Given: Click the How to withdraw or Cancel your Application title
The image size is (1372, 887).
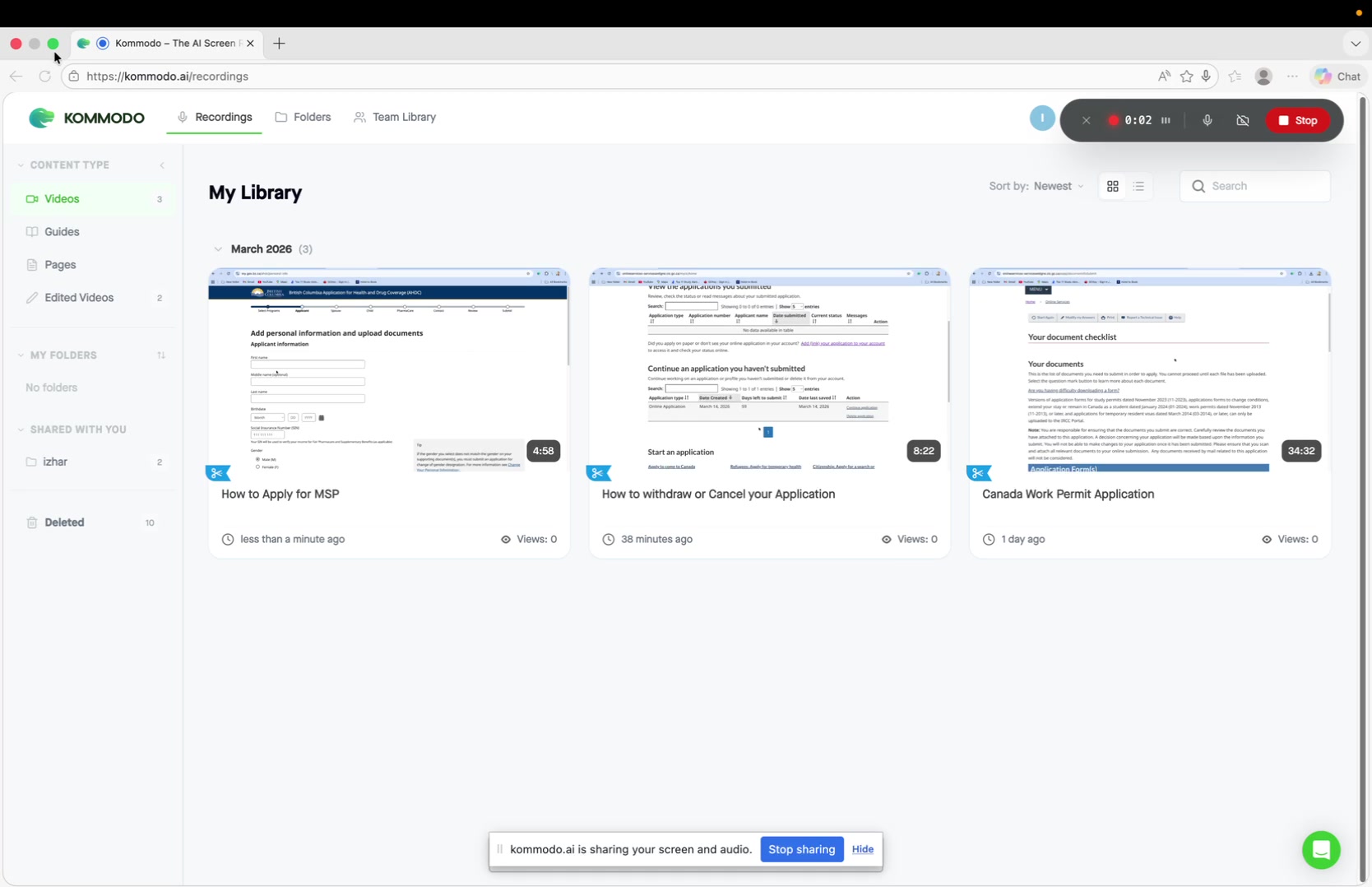Looking at the screenshot, I should coord(719,495).
